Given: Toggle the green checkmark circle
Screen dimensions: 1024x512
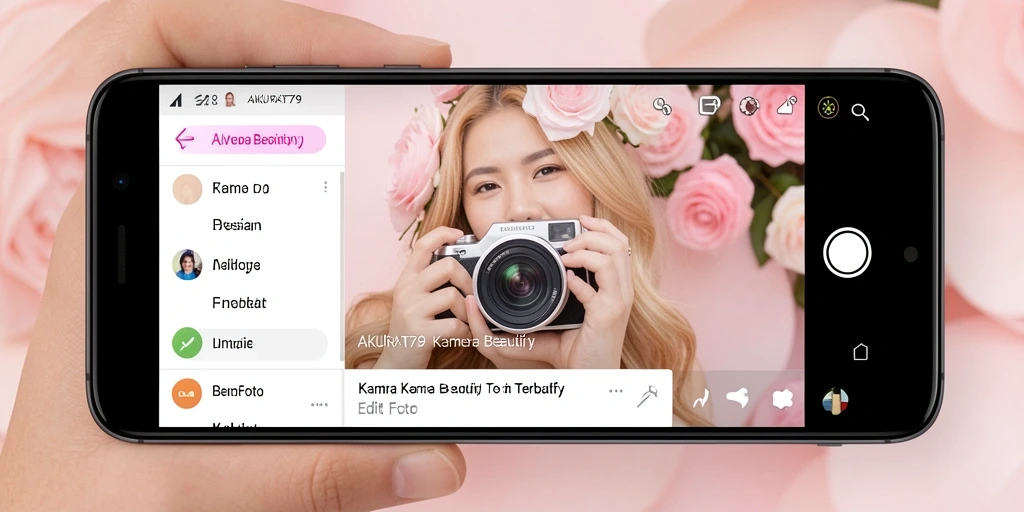Looking at the screenshot, I should point(187,343).
